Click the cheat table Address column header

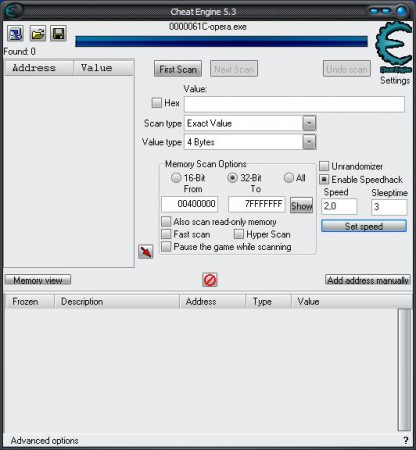coord(213,302)
